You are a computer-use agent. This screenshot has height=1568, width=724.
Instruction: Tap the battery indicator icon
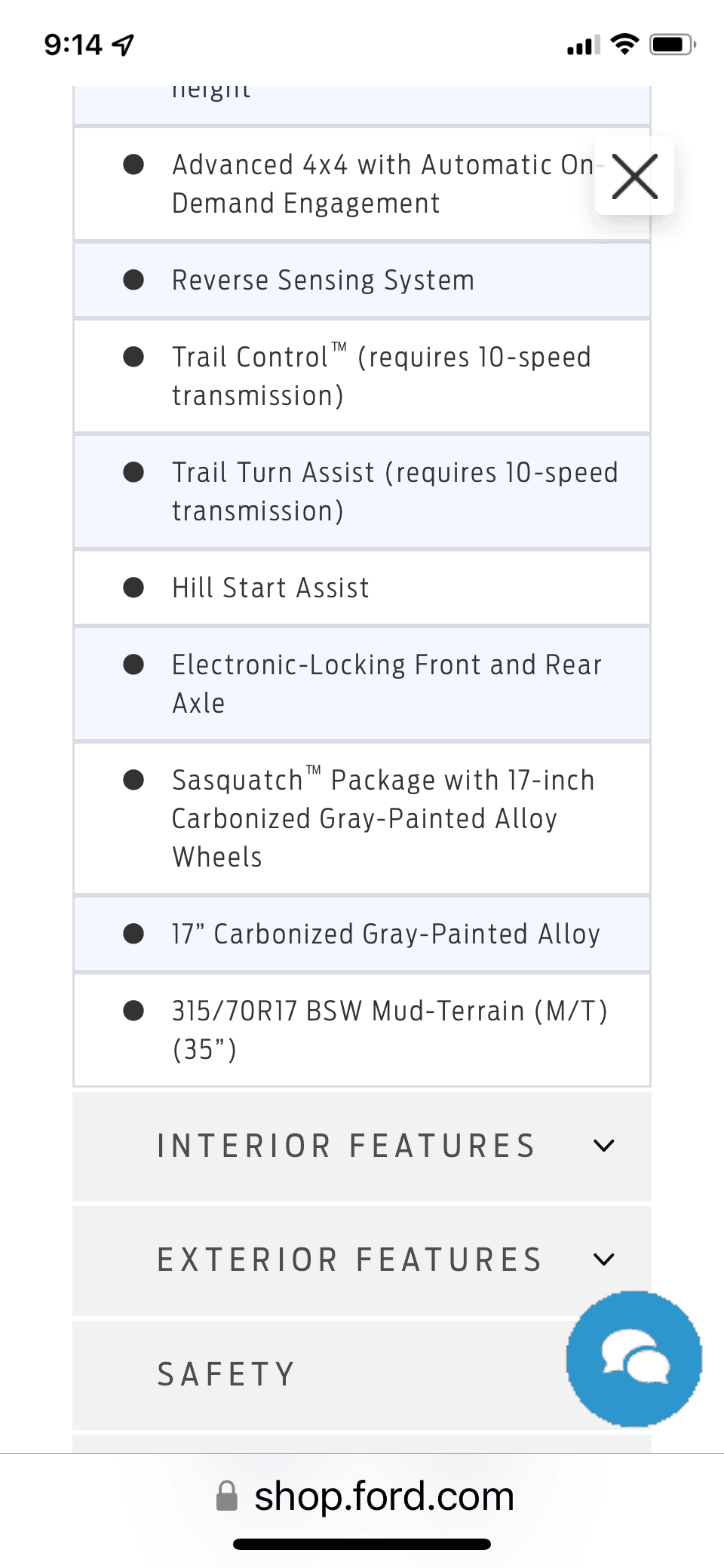673,44
